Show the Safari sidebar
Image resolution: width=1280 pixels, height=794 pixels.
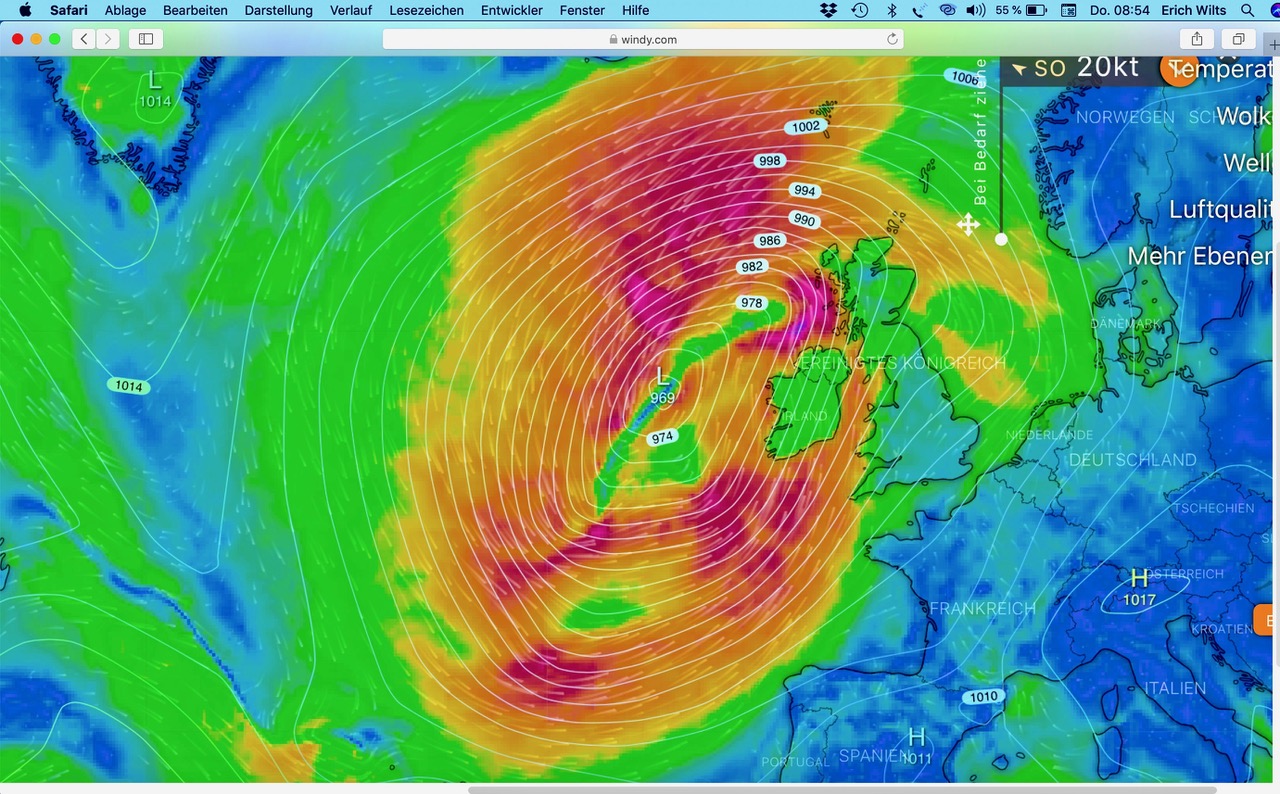click(146, 39)
